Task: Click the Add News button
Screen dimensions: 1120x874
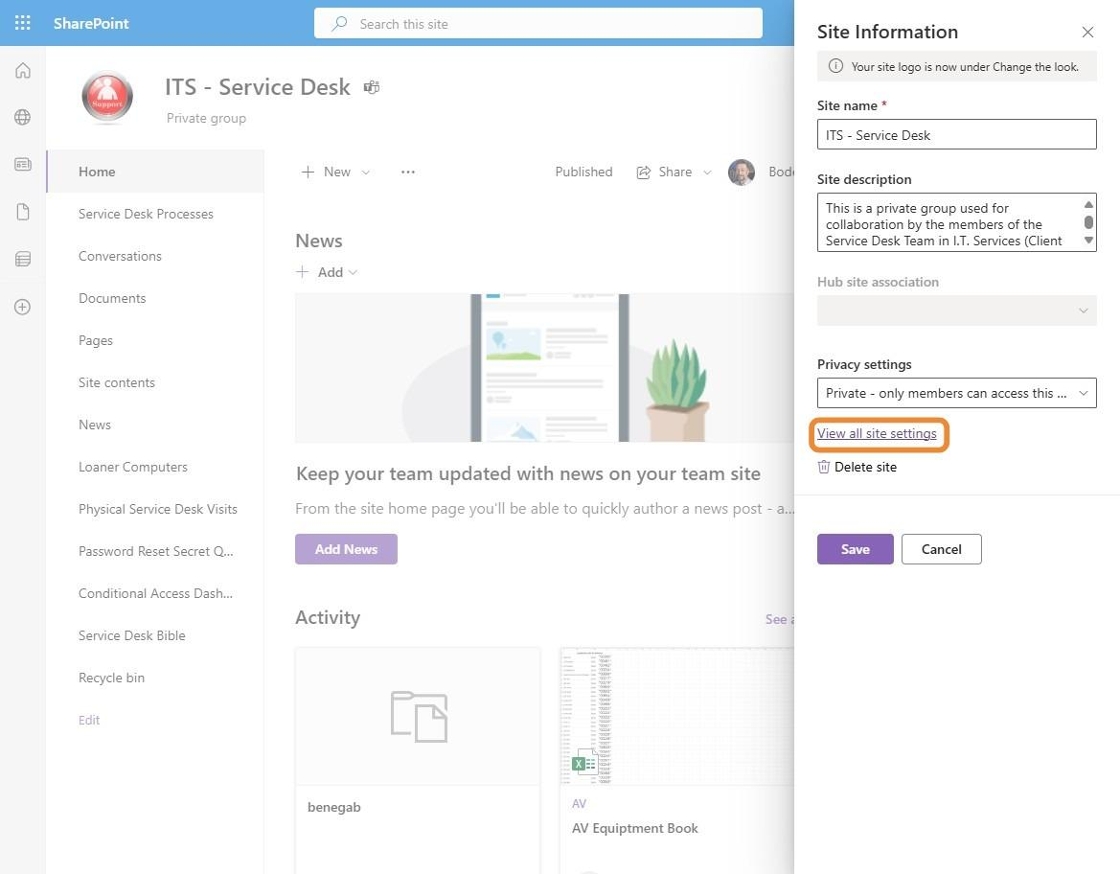Action: (346, 549)
